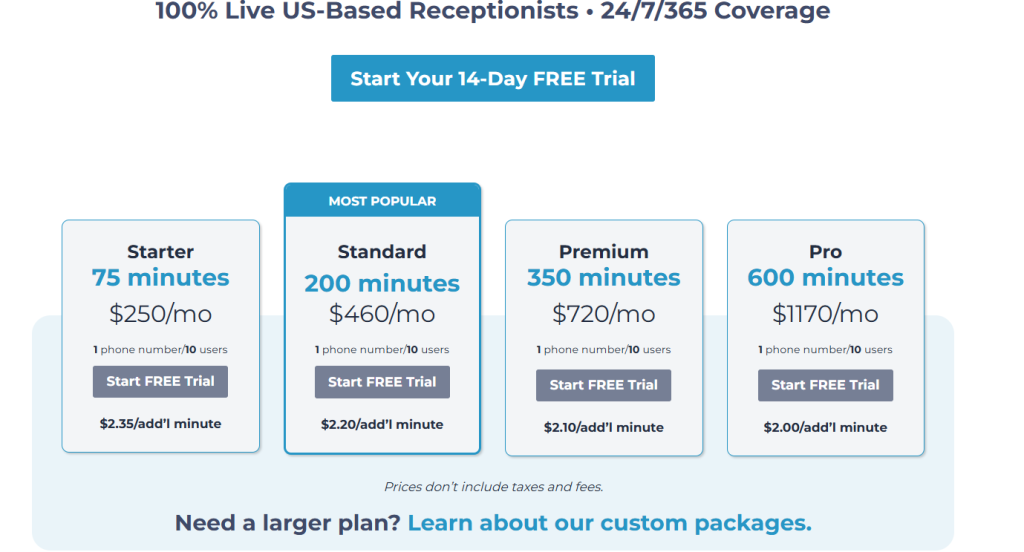Screen dimensions: 1024x552
Task: Click the 600 minutes label
Action: pos(825,278)
